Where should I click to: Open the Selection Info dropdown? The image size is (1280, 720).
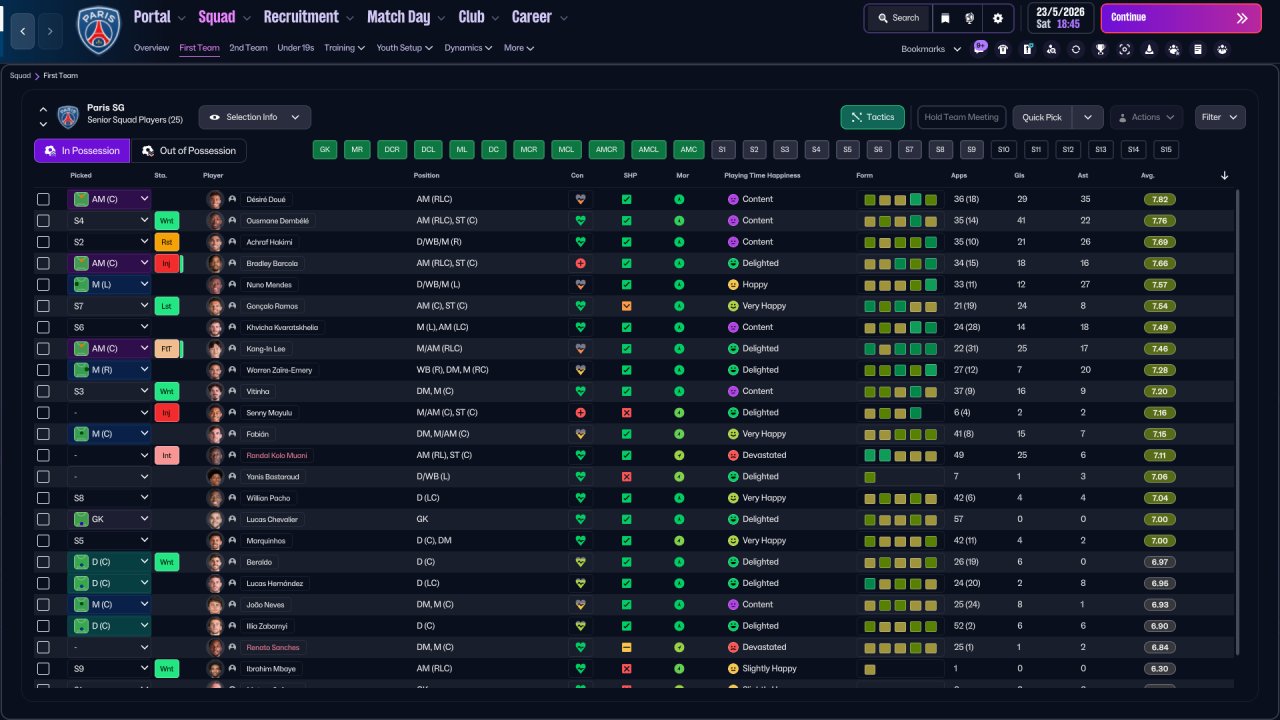point(255,117)
